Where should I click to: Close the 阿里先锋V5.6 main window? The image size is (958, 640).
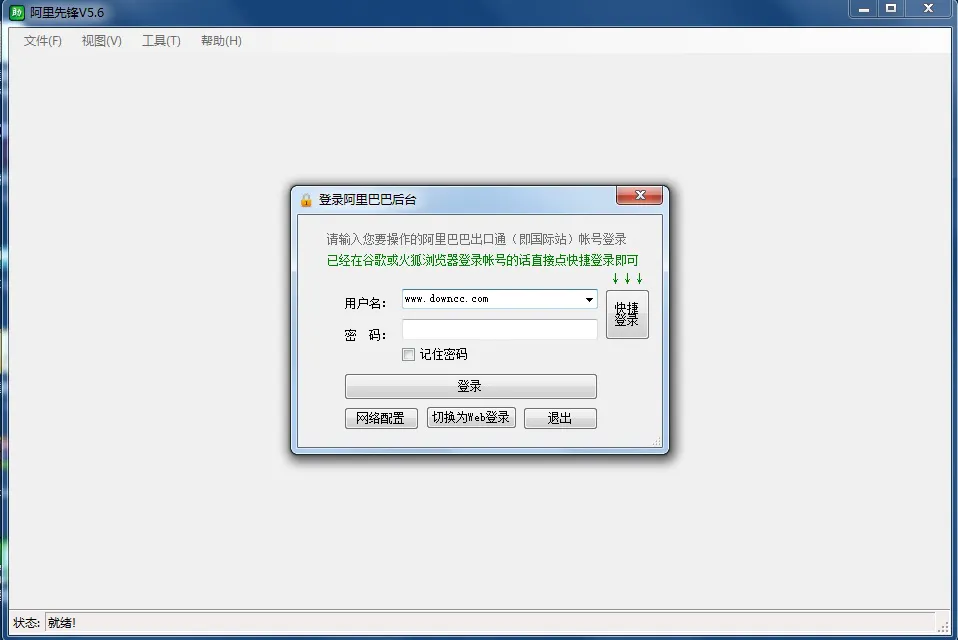[928, 9]
